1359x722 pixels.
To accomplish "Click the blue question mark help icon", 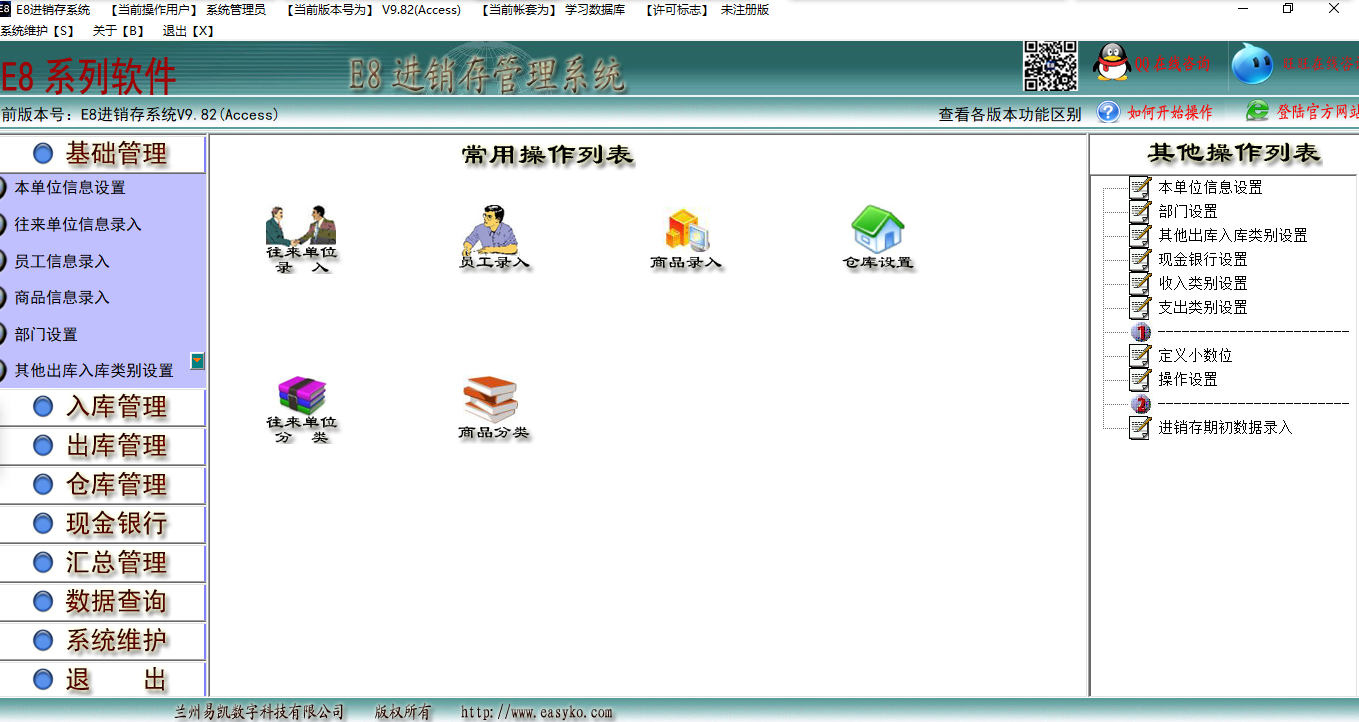I will [x=1108, y=112].
